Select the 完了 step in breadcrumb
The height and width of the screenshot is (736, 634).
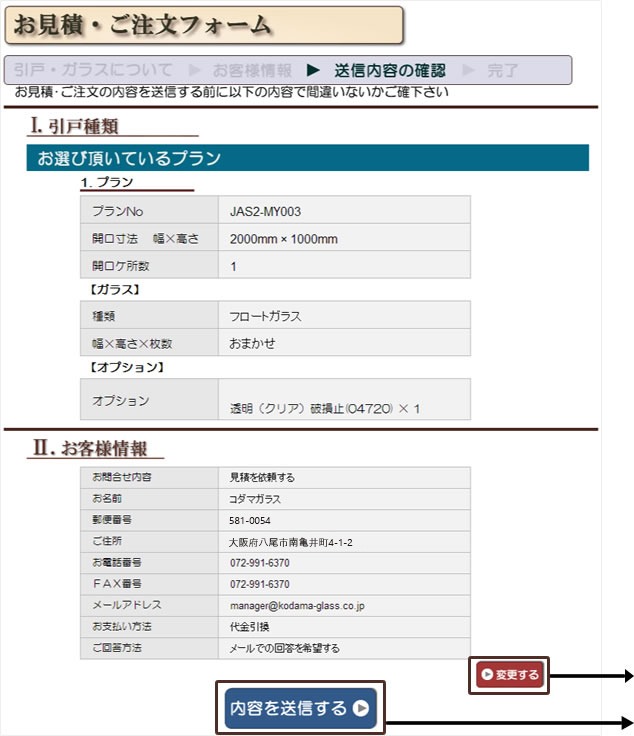coord(502,70)
